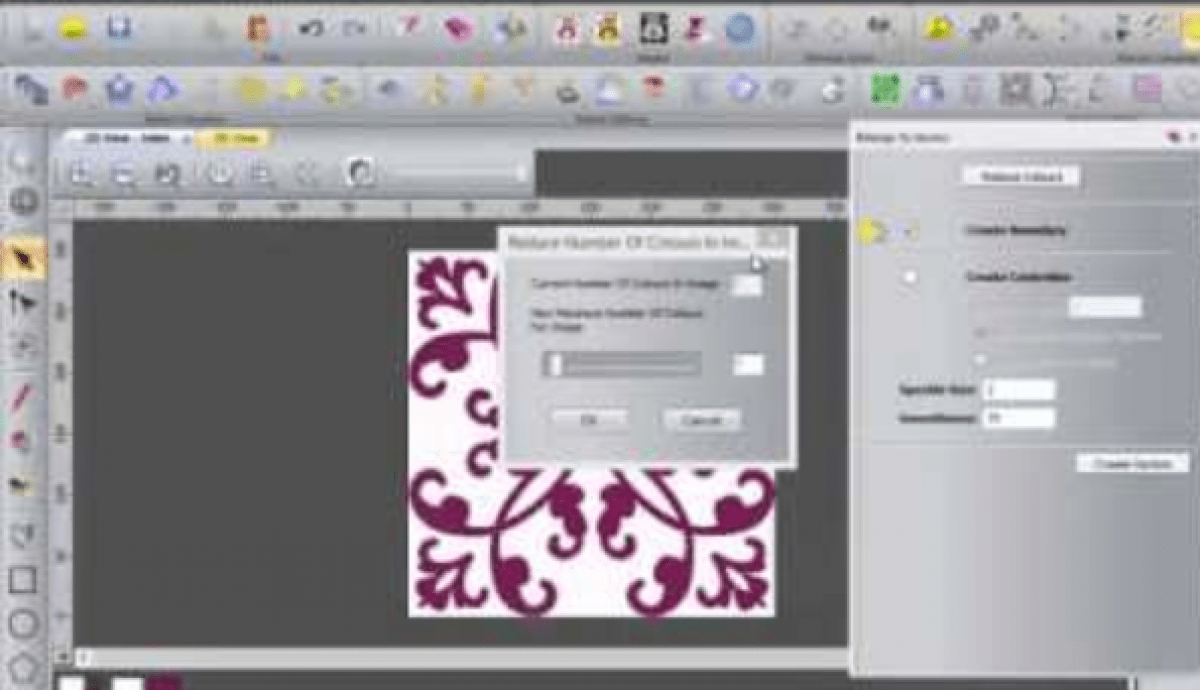
Task: Select the circle shape tool
Action: point(22,624)
